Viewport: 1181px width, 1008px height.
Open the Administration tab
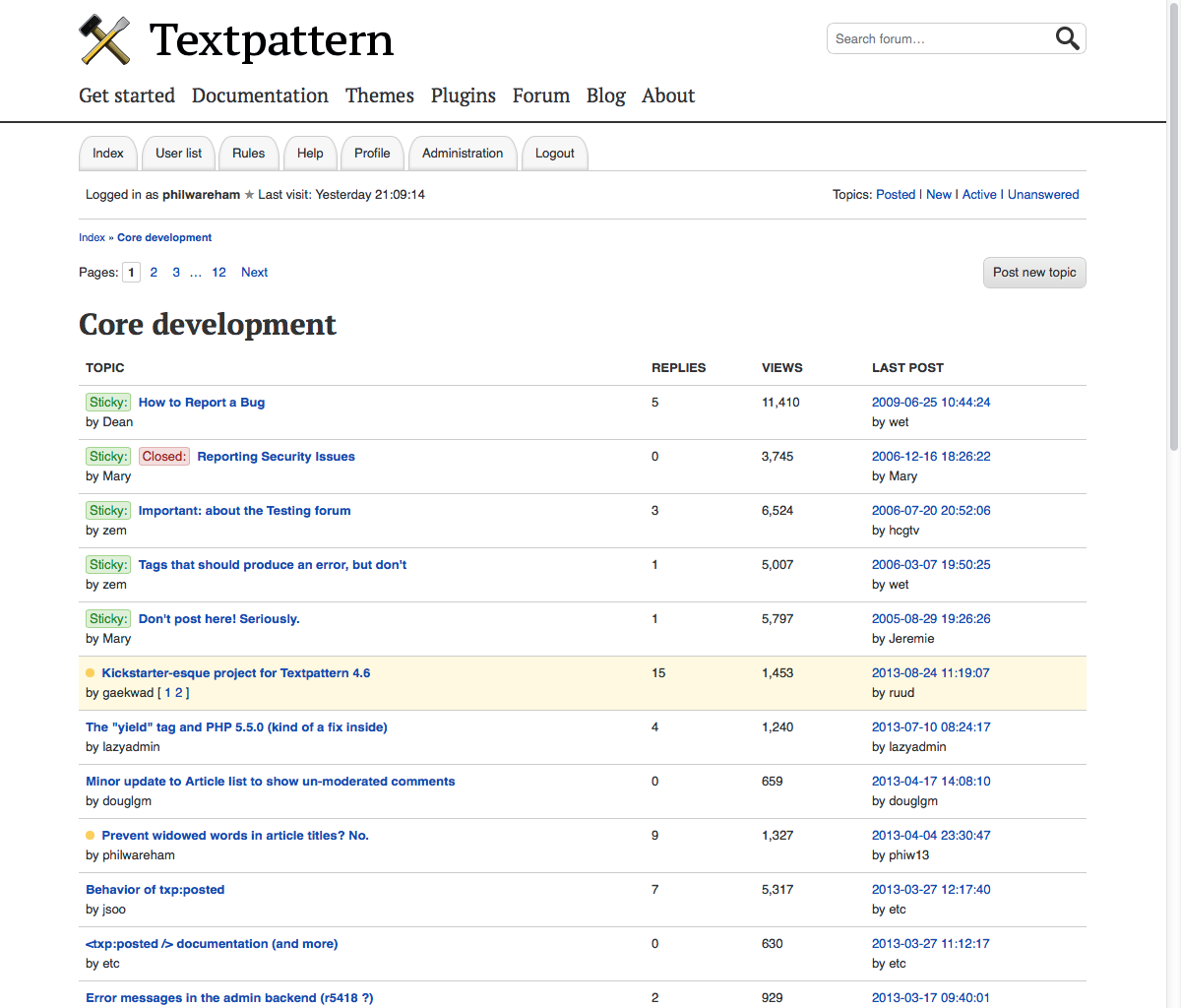pyautogui.click(x=463, y=154)
